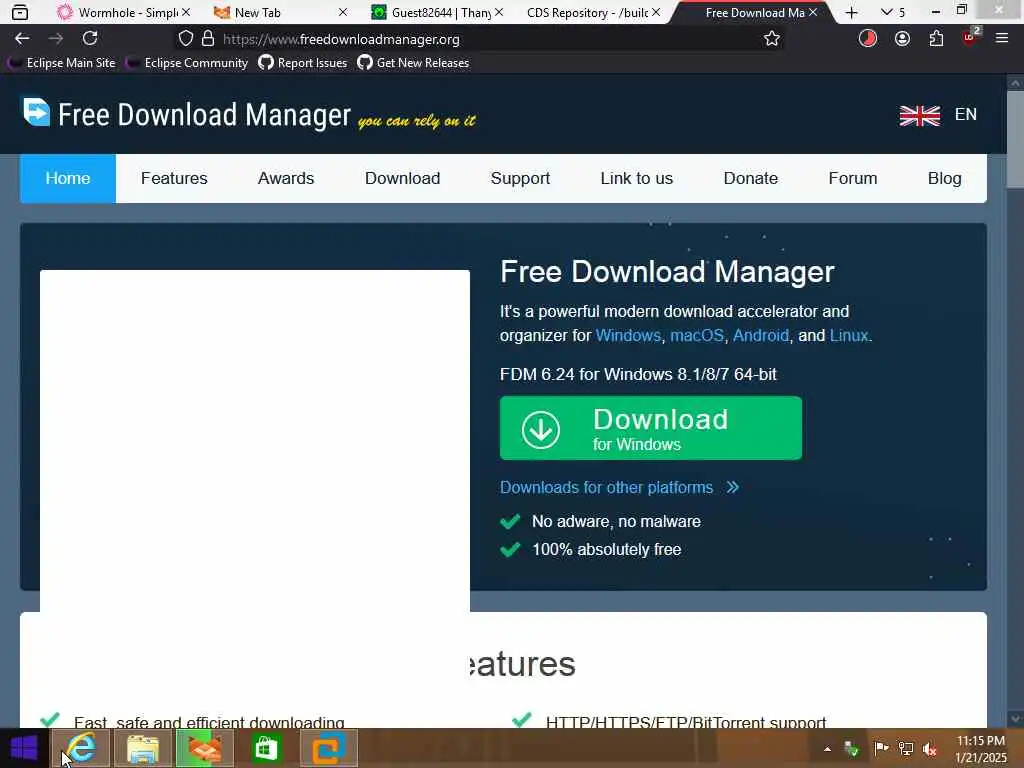Open the Forum navigation item
Screen dimensions: 1024x768
pos(853,178)
